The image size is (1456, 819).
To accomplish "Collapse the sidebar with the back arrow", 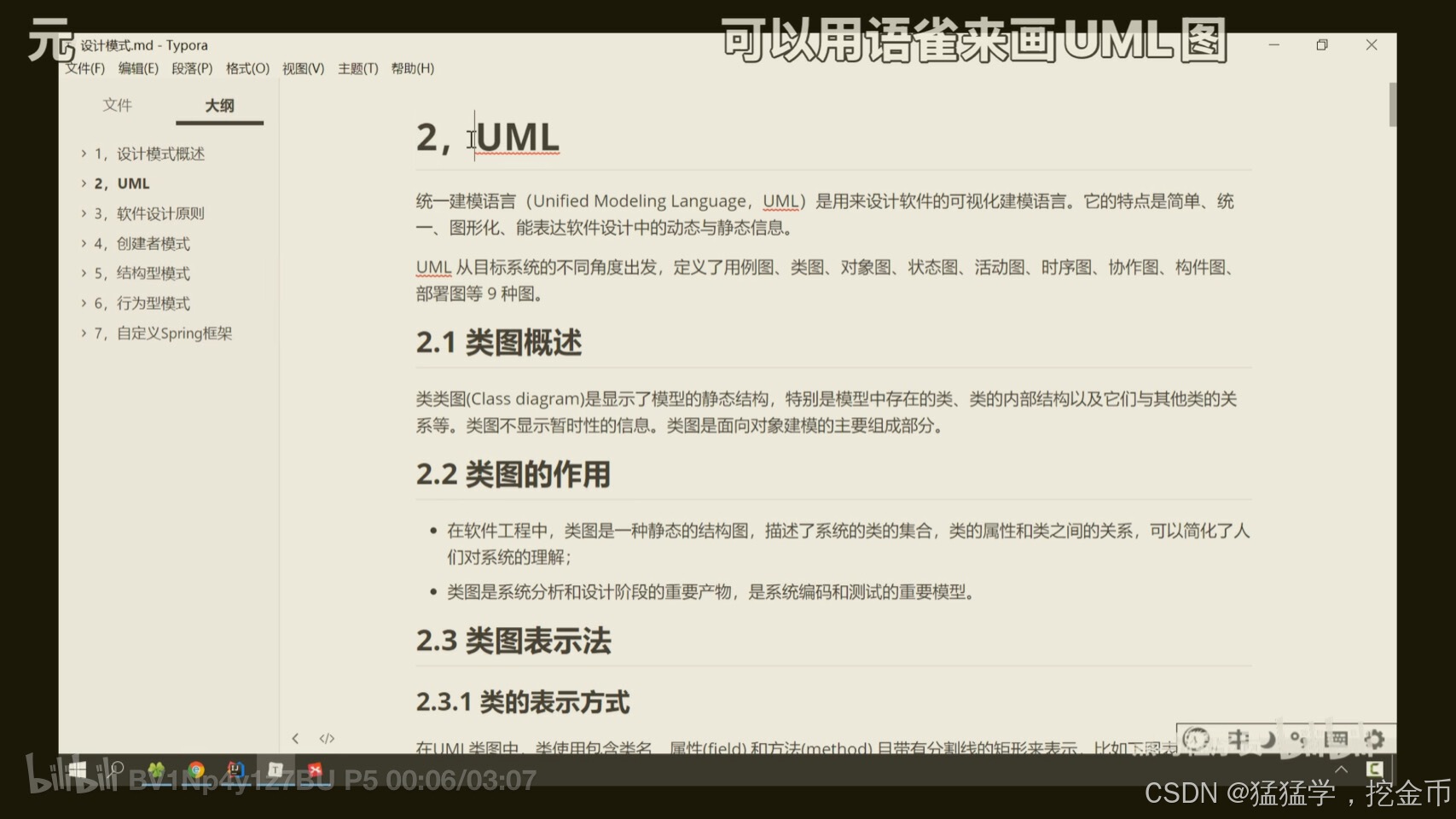I will pos(295,739).
